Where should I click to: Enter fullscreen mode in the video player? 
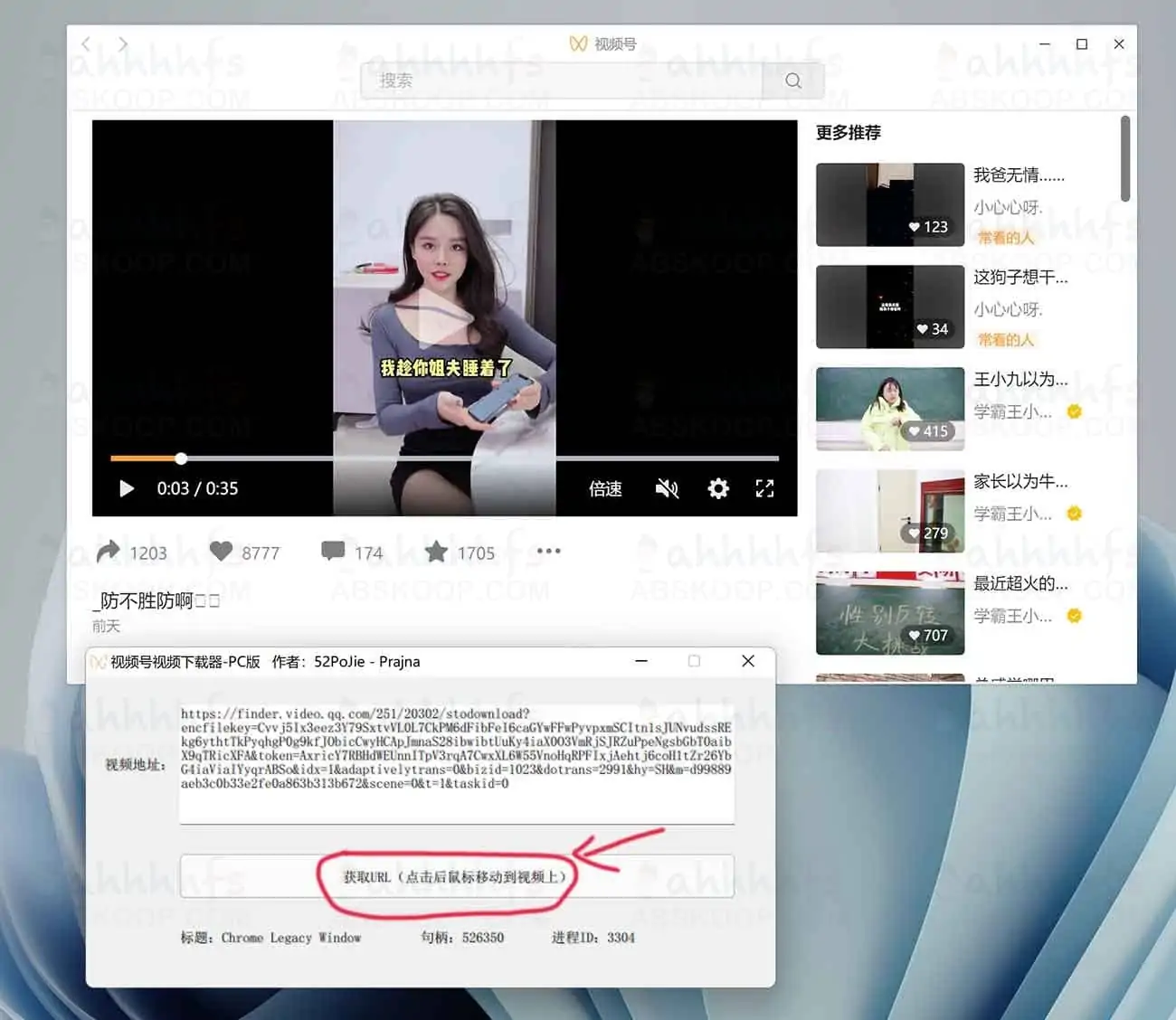pyautogui.click(x=764, y=489)
